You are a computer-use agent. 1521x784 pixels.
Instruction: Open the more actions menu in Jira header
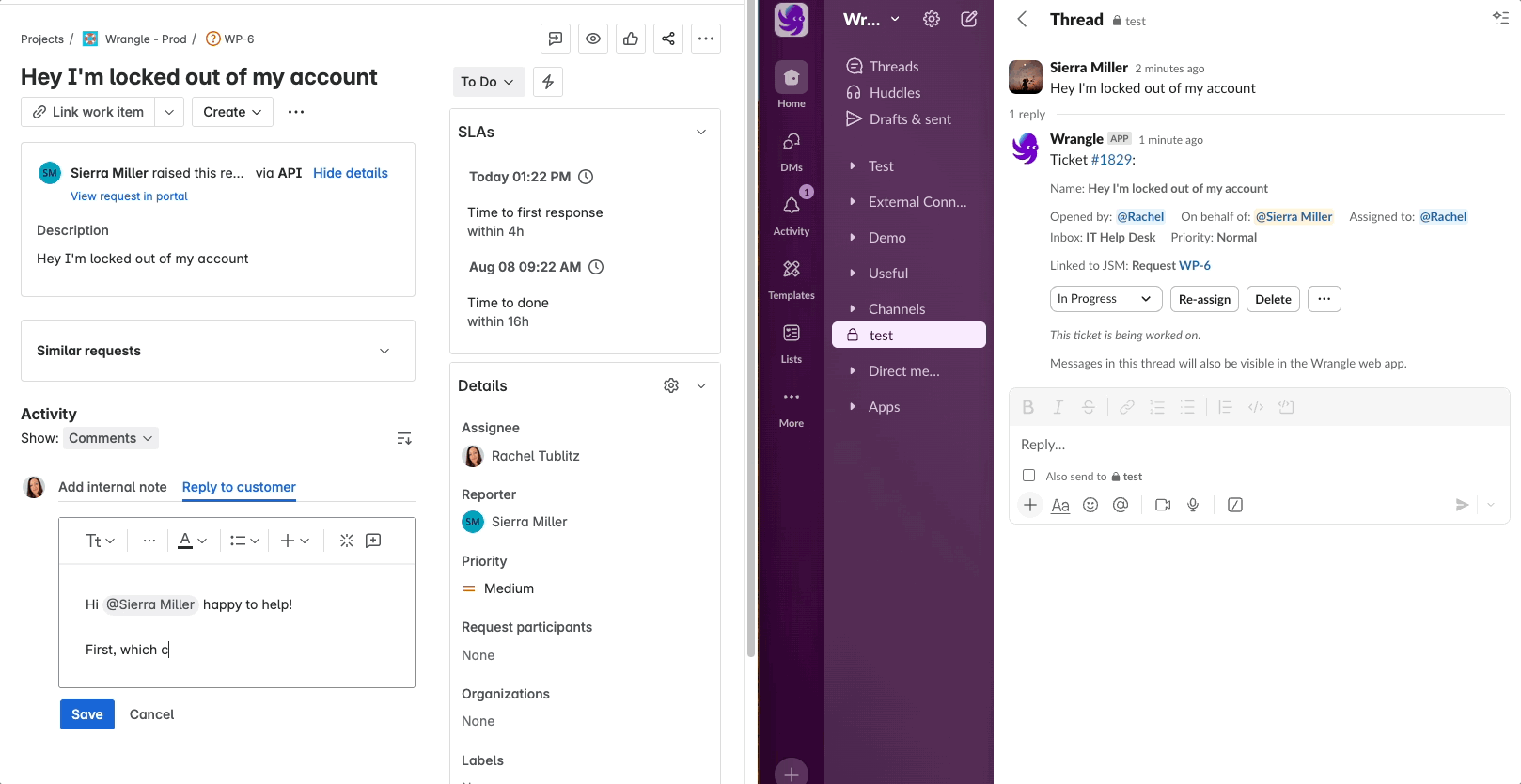pyautogui.click(x=706, y=39)
